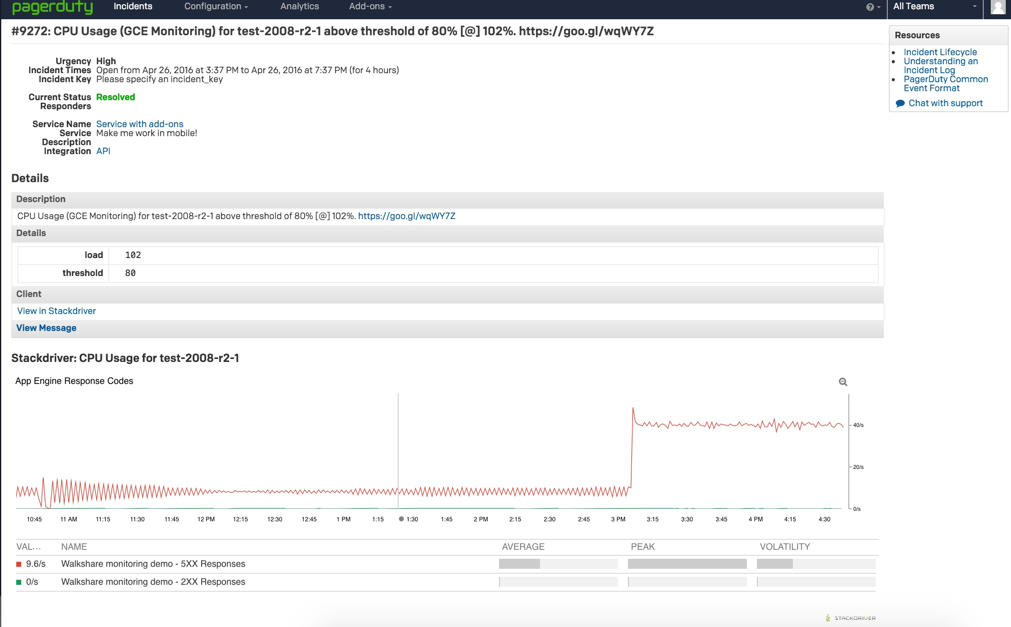Click the 5XX Responses peak bar
The height and width of the screenshot is (627, 1011).
click(x=687, y=564)
